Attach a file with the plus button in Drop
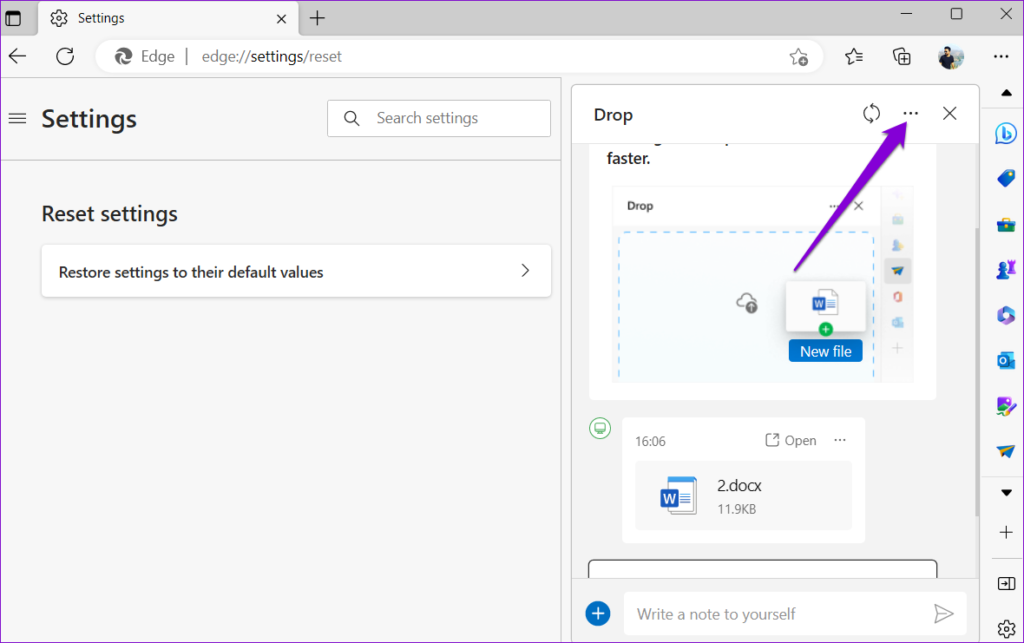This screenshot has height=643, width=1024. coord(598,613)
